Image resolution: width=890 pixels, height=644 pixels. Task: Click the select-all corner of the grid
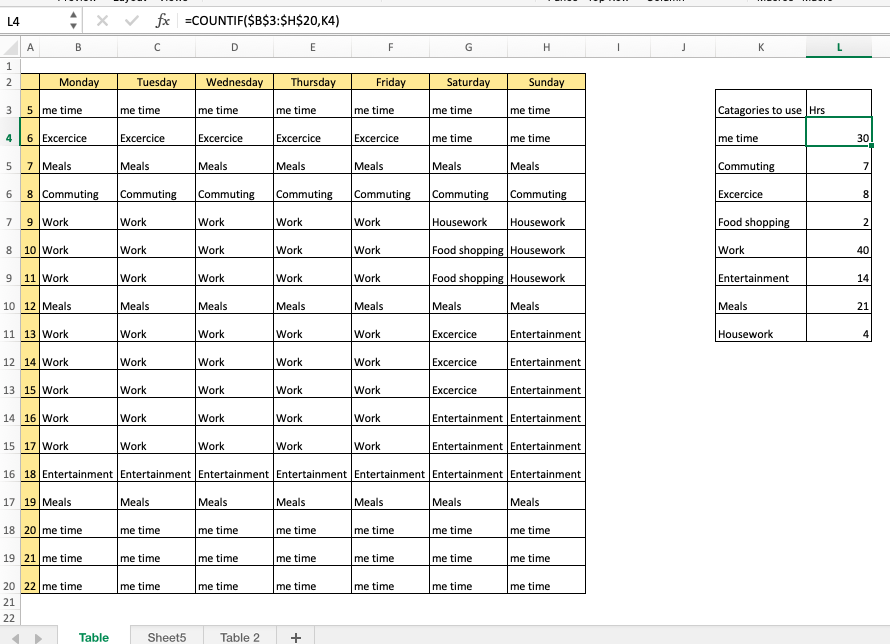[x=10, y=48]
